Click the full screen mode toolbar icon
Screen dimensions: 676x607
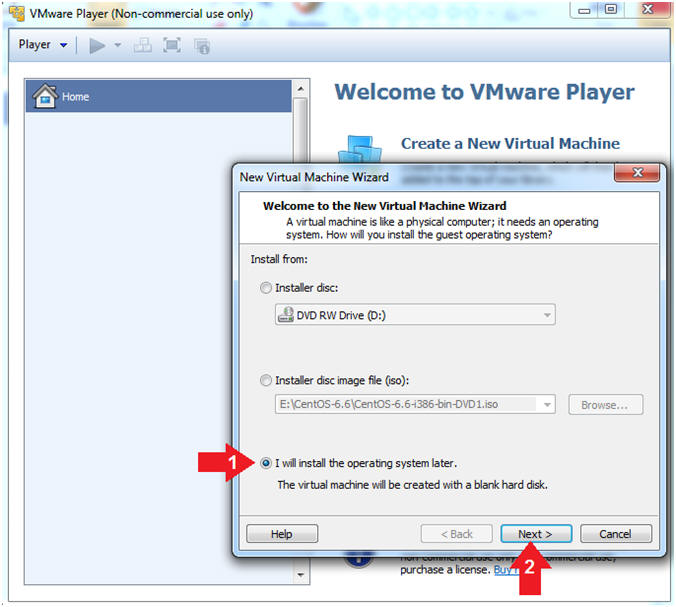click(172, 45)
